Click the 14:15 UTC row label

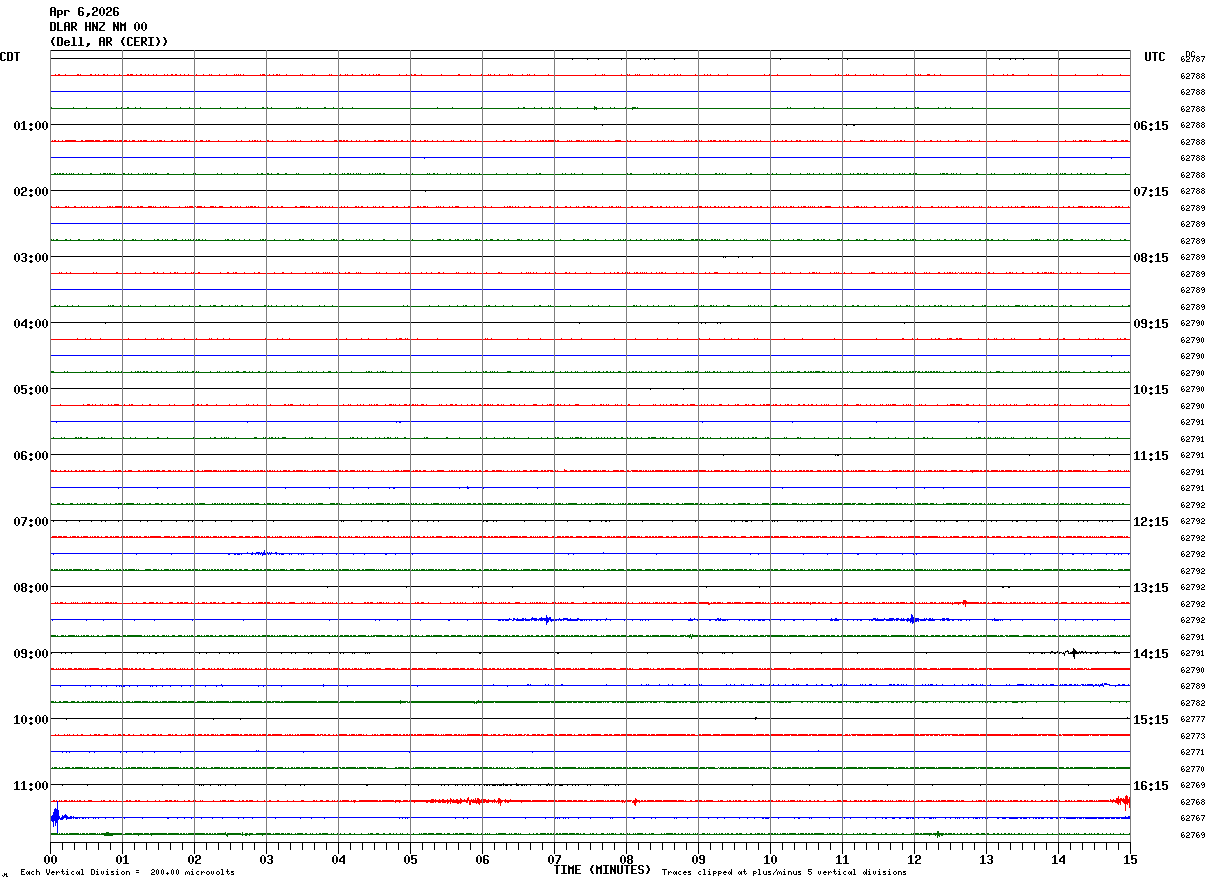click(x=1151, y=654)
